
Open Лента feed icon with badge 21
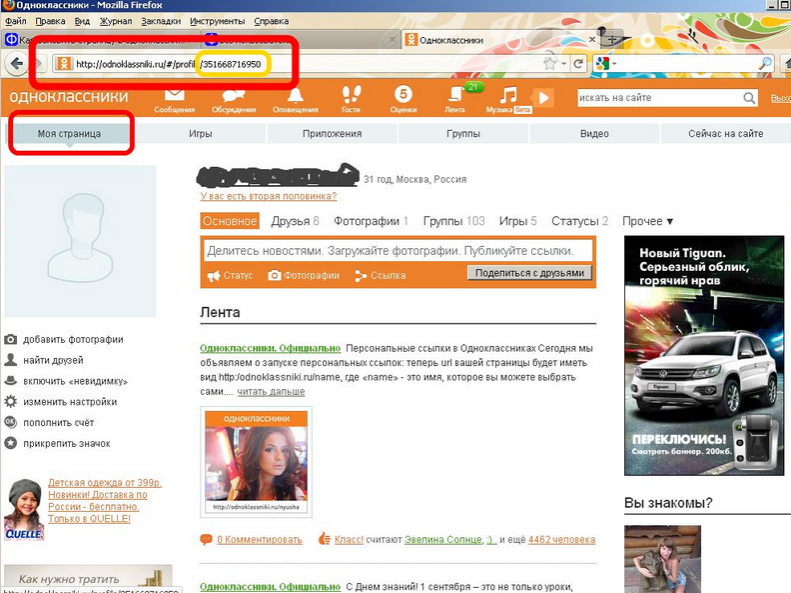pyautogui.click(x=456, y=94)
